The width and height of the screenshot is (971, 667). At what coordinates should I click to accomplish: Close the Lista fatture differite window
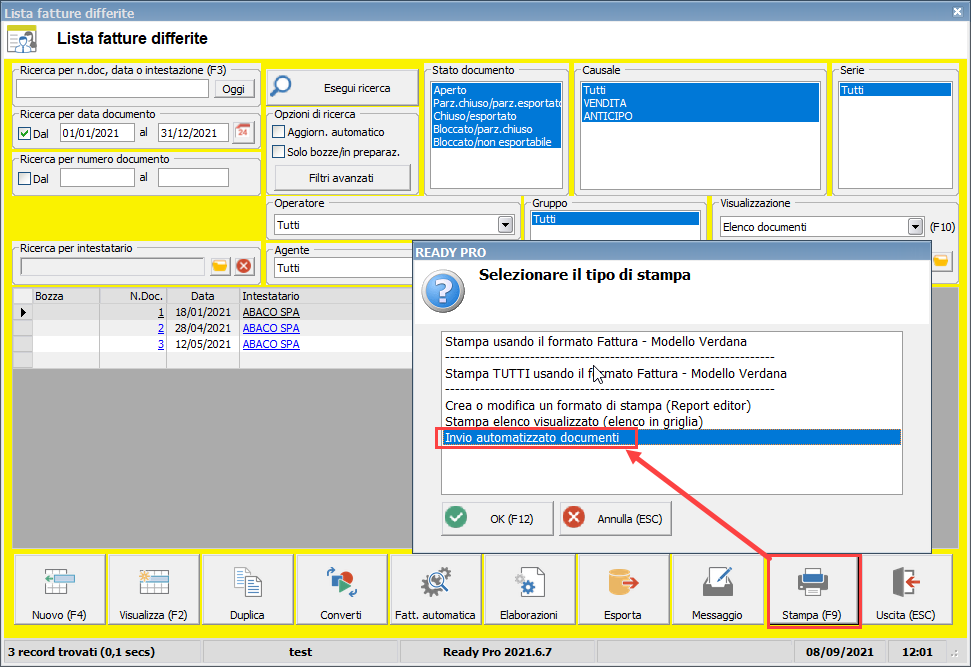957,11
